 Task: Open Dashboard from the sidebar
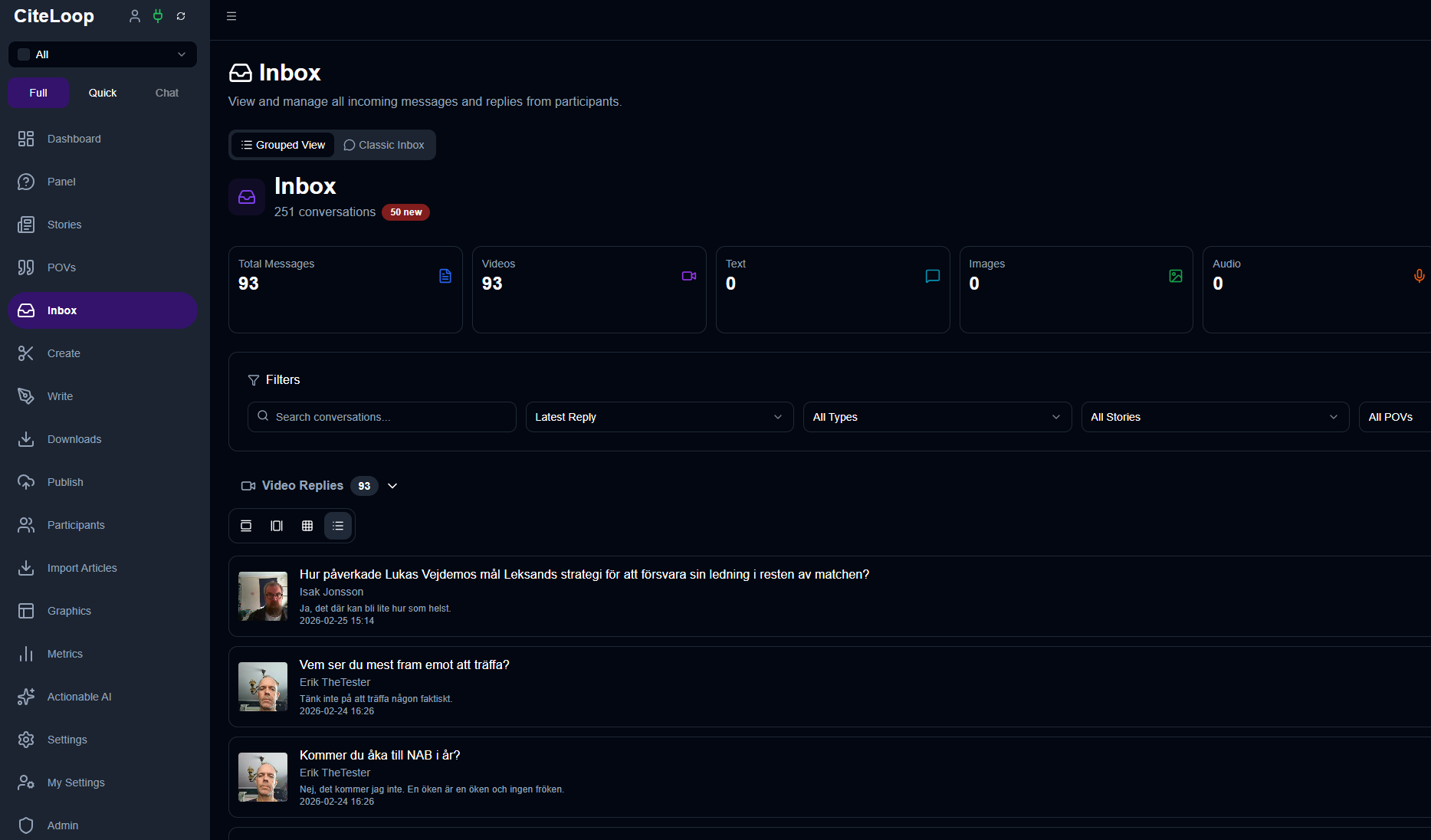(103, 139)
